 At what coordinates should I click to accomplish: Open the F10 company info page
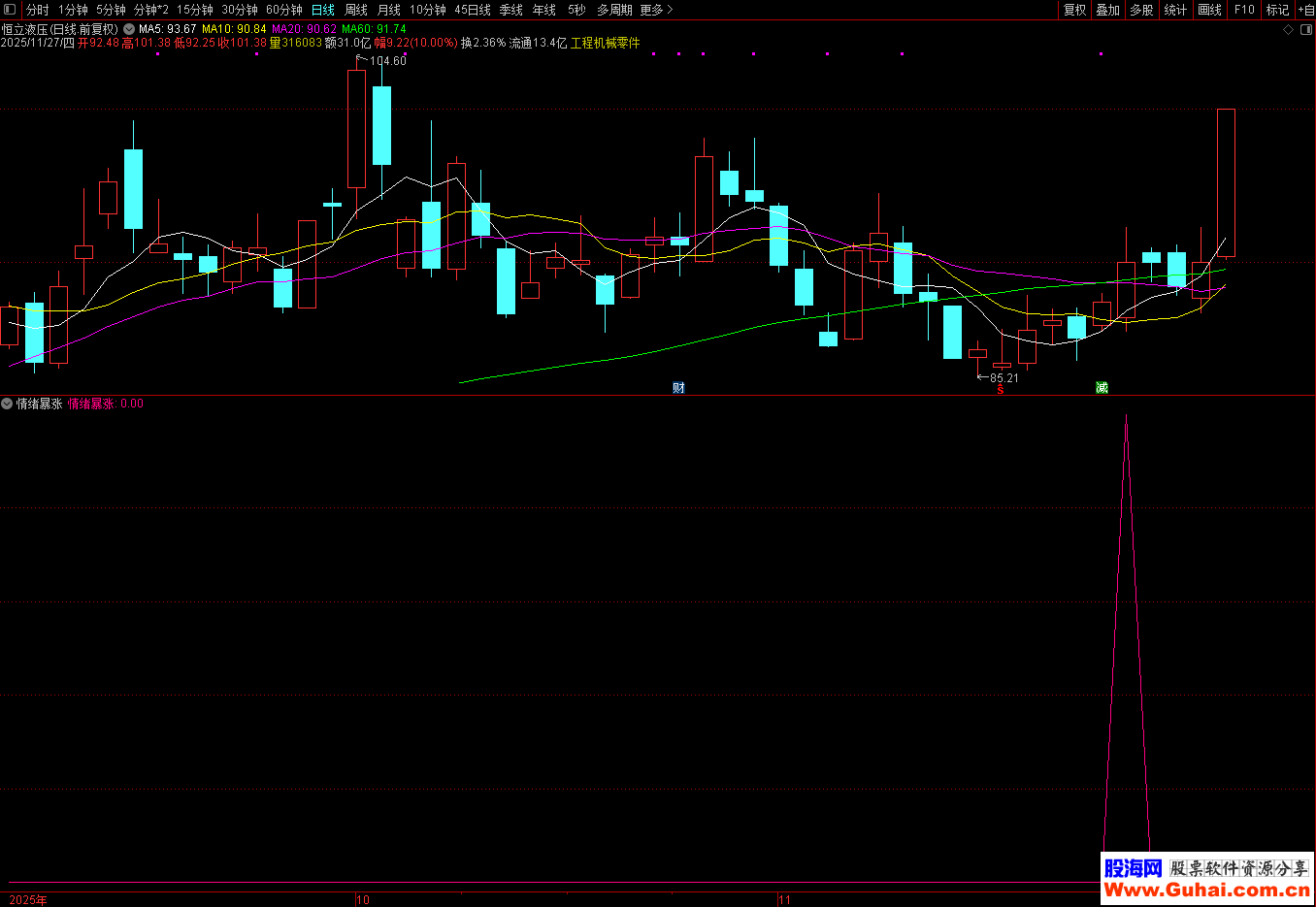tap(1244, 10)
